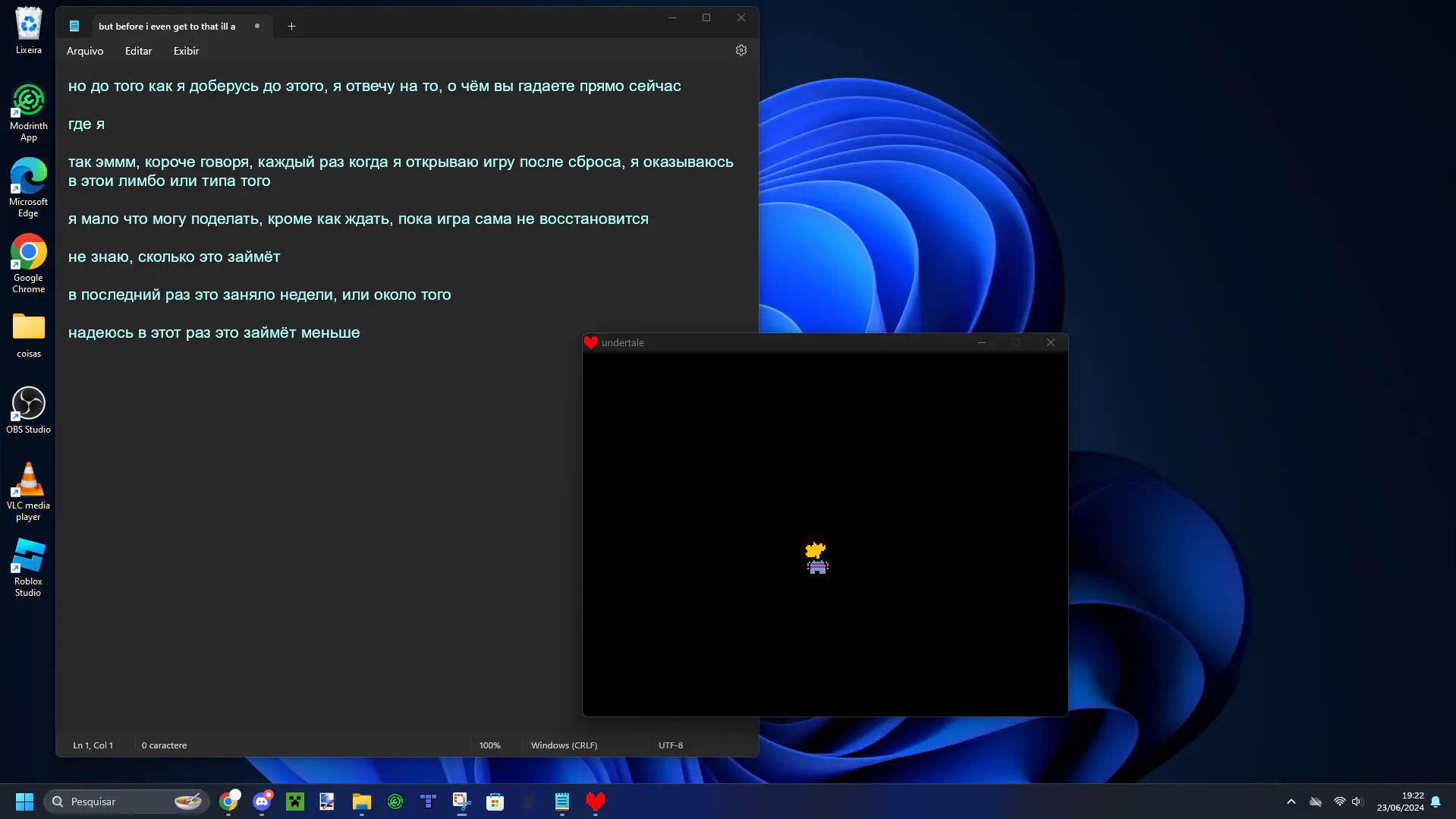Screen dimensions: 1456x819
Task: Click the OBS Studio desktop shortcut
Action: pyautogui.click(x=29, y=410)
